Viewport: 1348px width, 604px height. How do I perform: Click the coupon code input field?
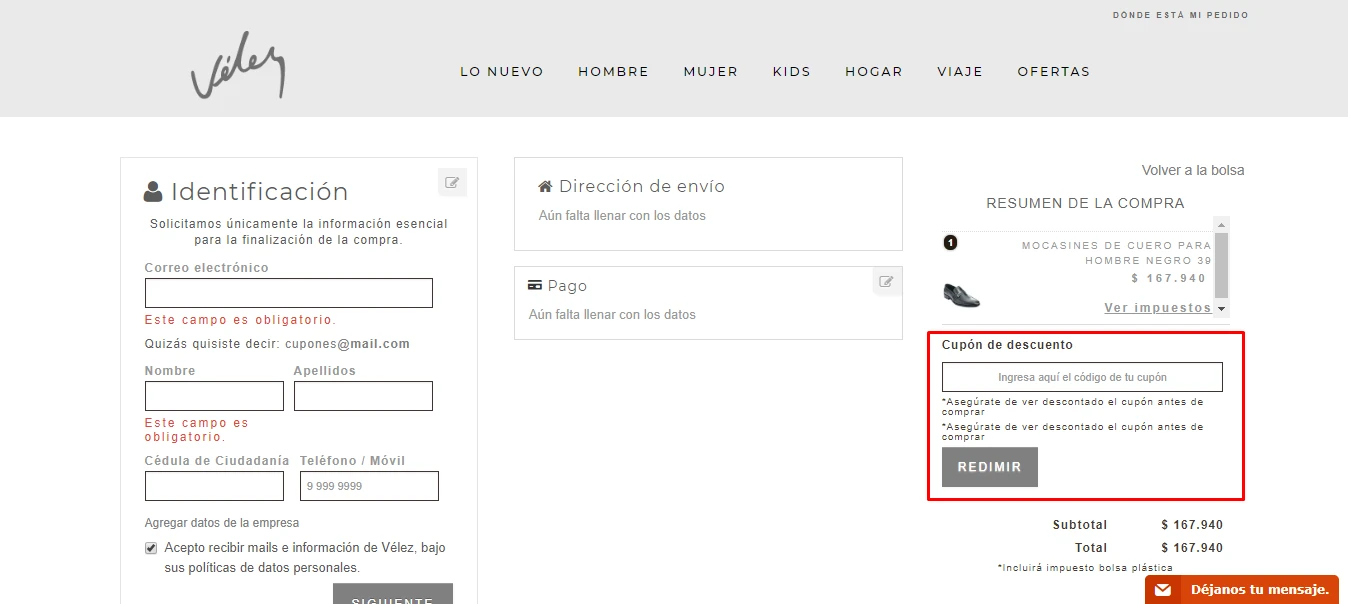coord(1082,377)
